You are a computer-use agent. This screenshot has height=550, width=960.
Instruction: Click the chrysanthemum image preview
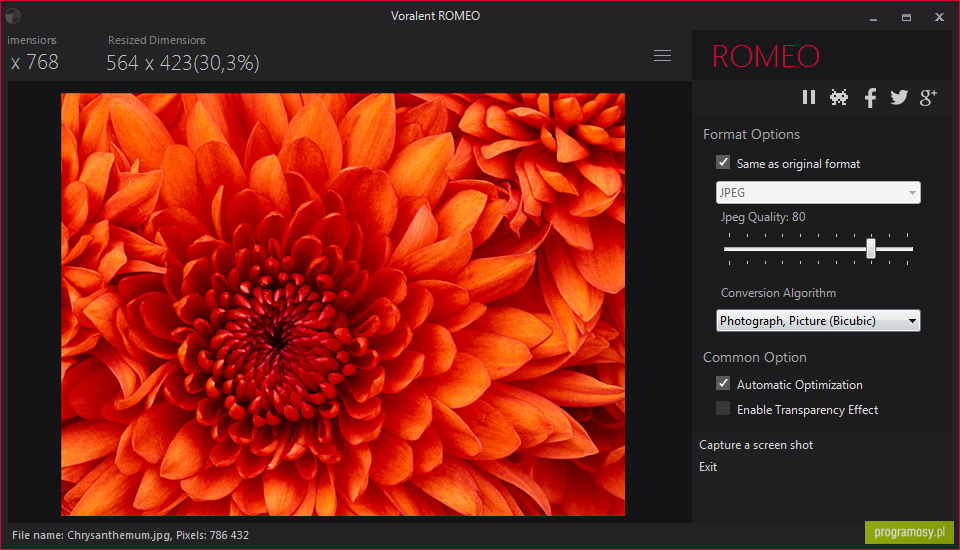click(343, 304)
